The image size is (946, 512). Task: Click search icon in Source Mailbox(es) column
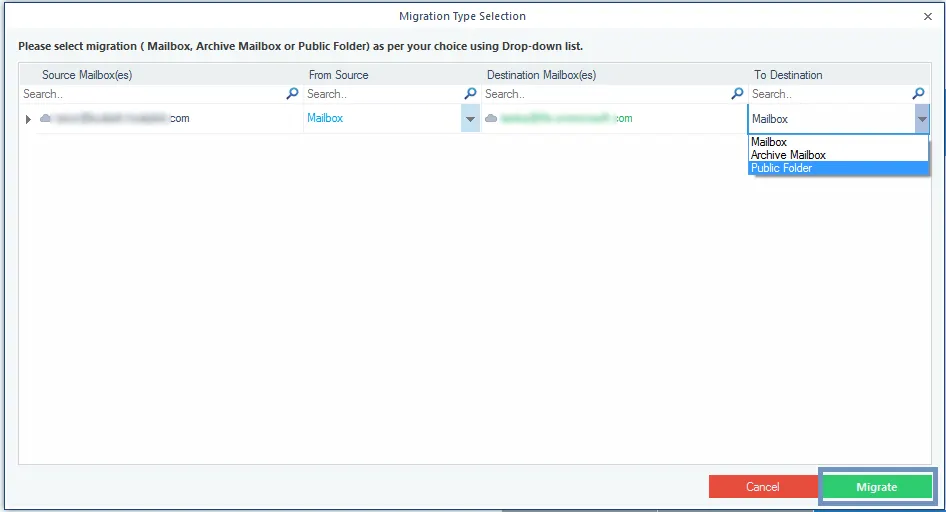tap(292, 93)
